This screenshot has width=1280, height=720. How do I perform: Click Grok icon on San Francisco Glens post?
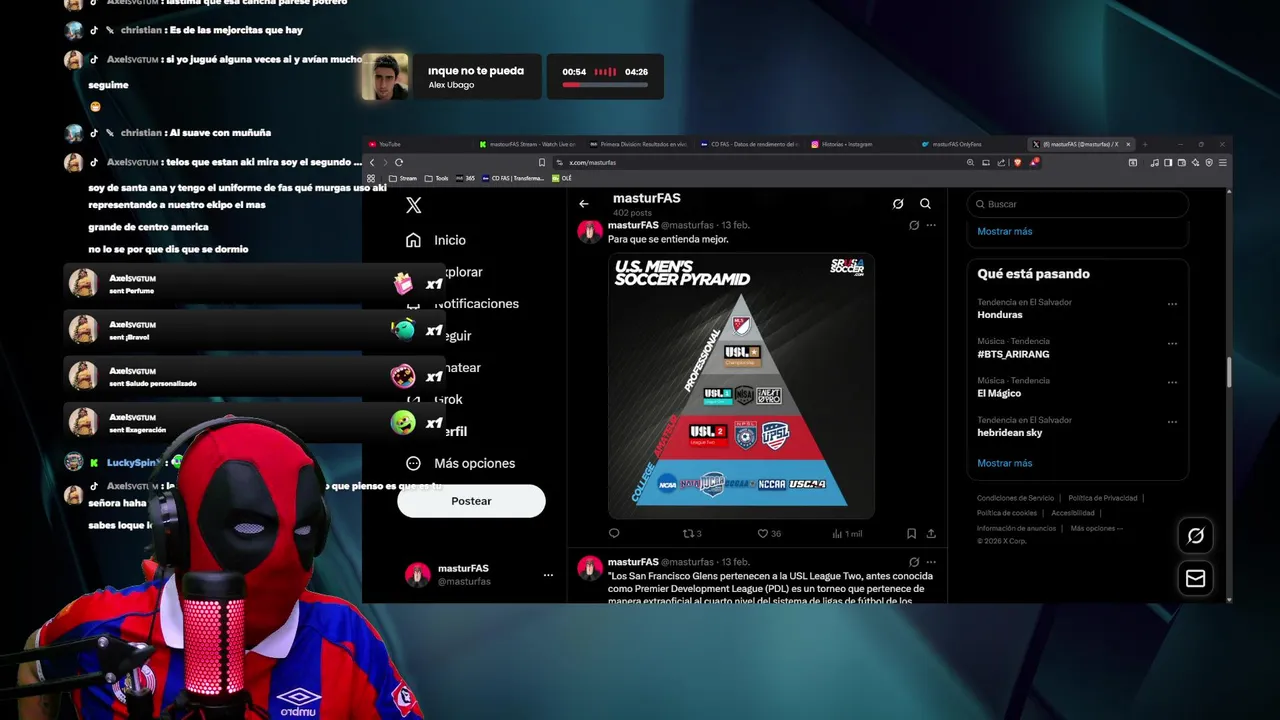pos(914,562)
